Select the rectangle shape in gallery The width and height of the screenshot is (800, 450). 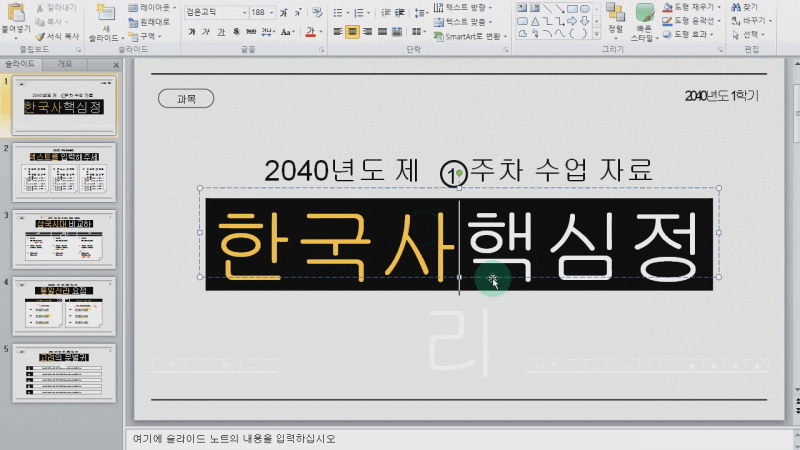[x=572, y=9]
